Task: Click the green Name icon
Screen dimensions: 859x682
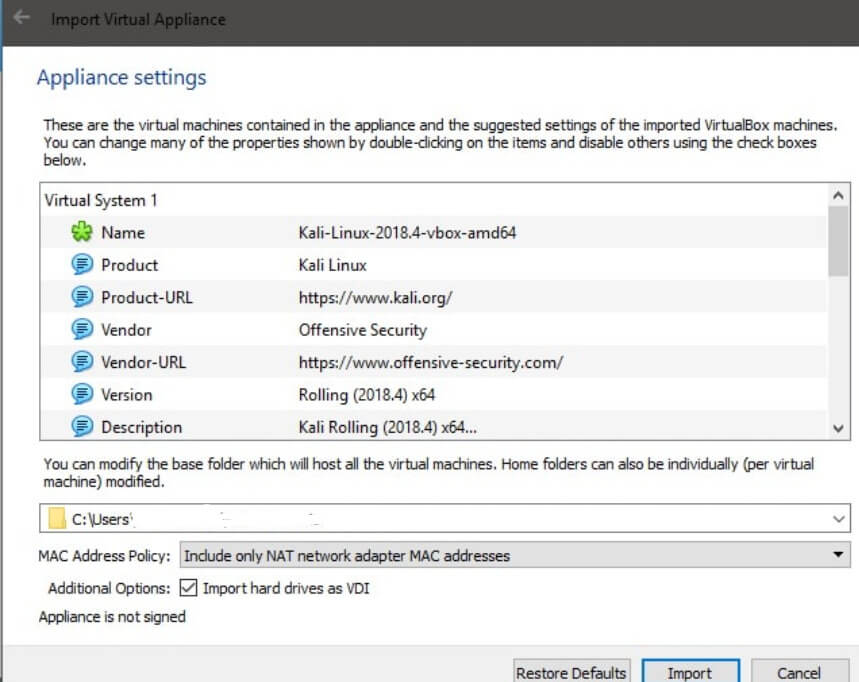Action: (x=81, y=233)
